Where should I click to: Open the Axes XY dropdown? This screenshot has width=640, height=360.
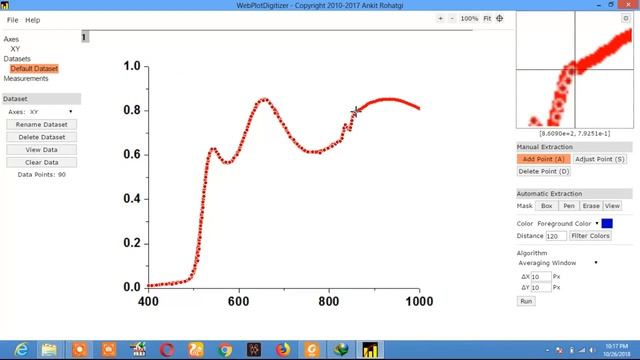[51, 111]
